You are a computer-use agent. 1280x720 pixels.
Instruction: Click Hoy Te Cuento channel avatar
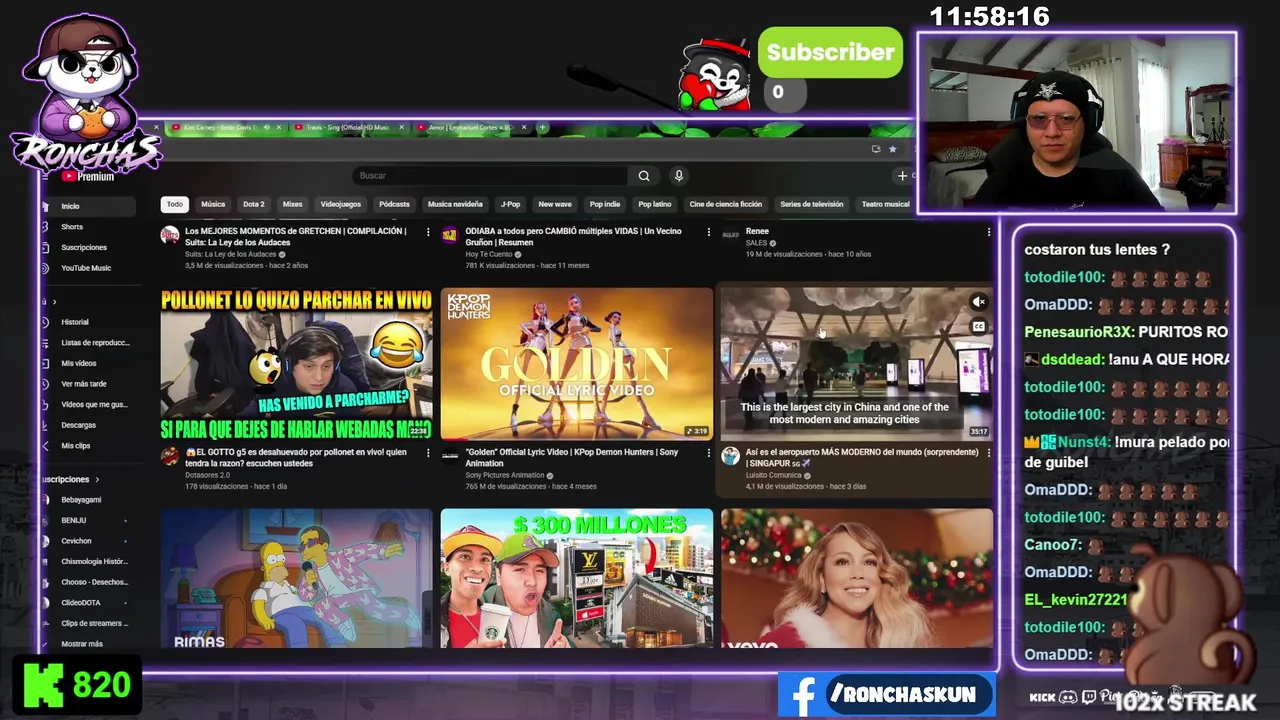pos(450,236)
